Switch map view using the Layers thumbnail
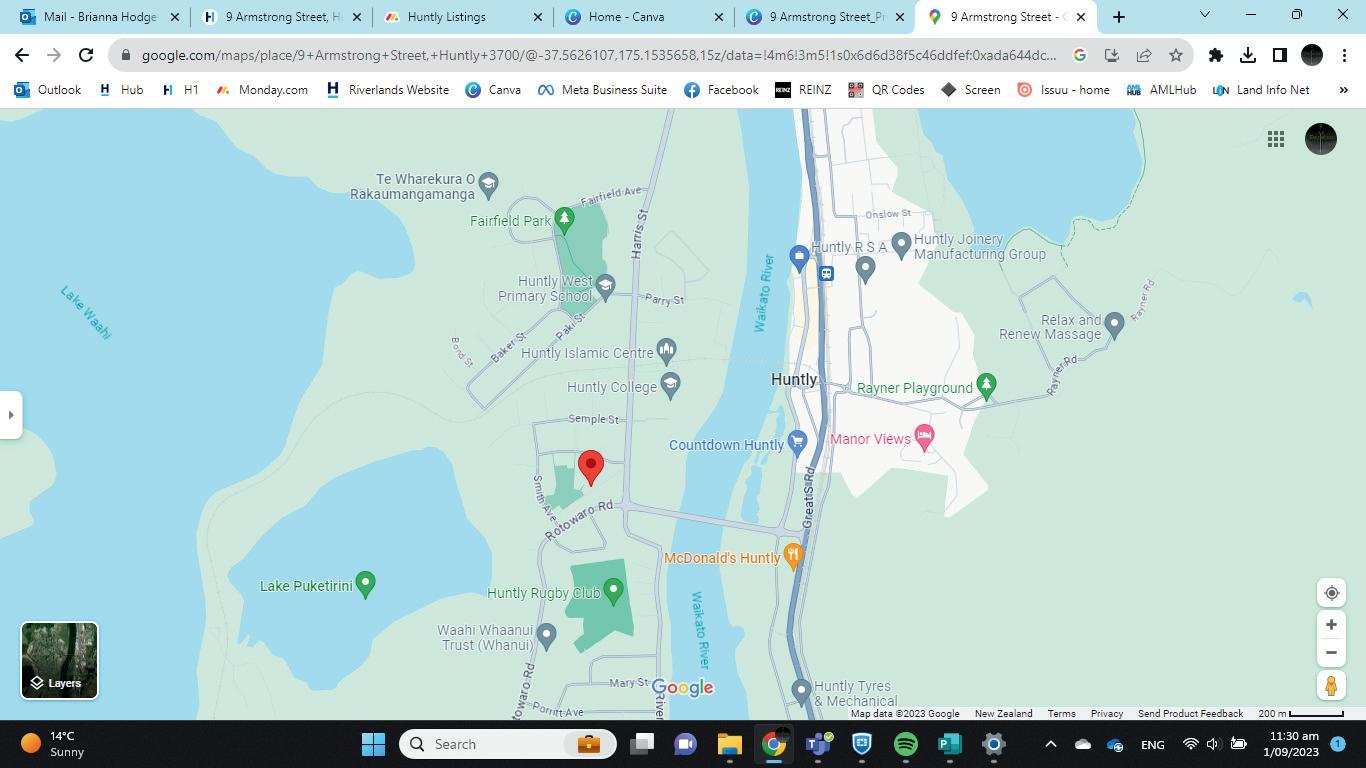1366x768 pixels. 60,660
